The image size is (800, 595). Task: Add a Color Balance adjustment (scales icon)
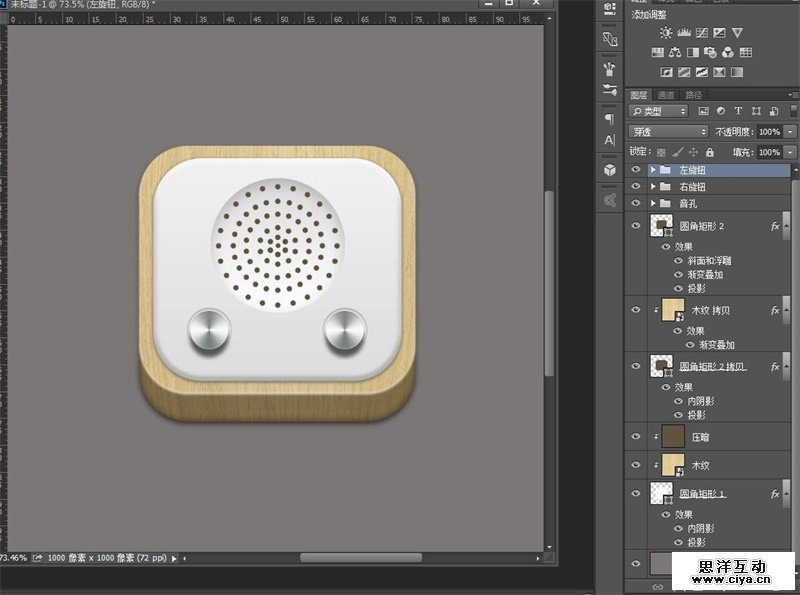(675, 52)
